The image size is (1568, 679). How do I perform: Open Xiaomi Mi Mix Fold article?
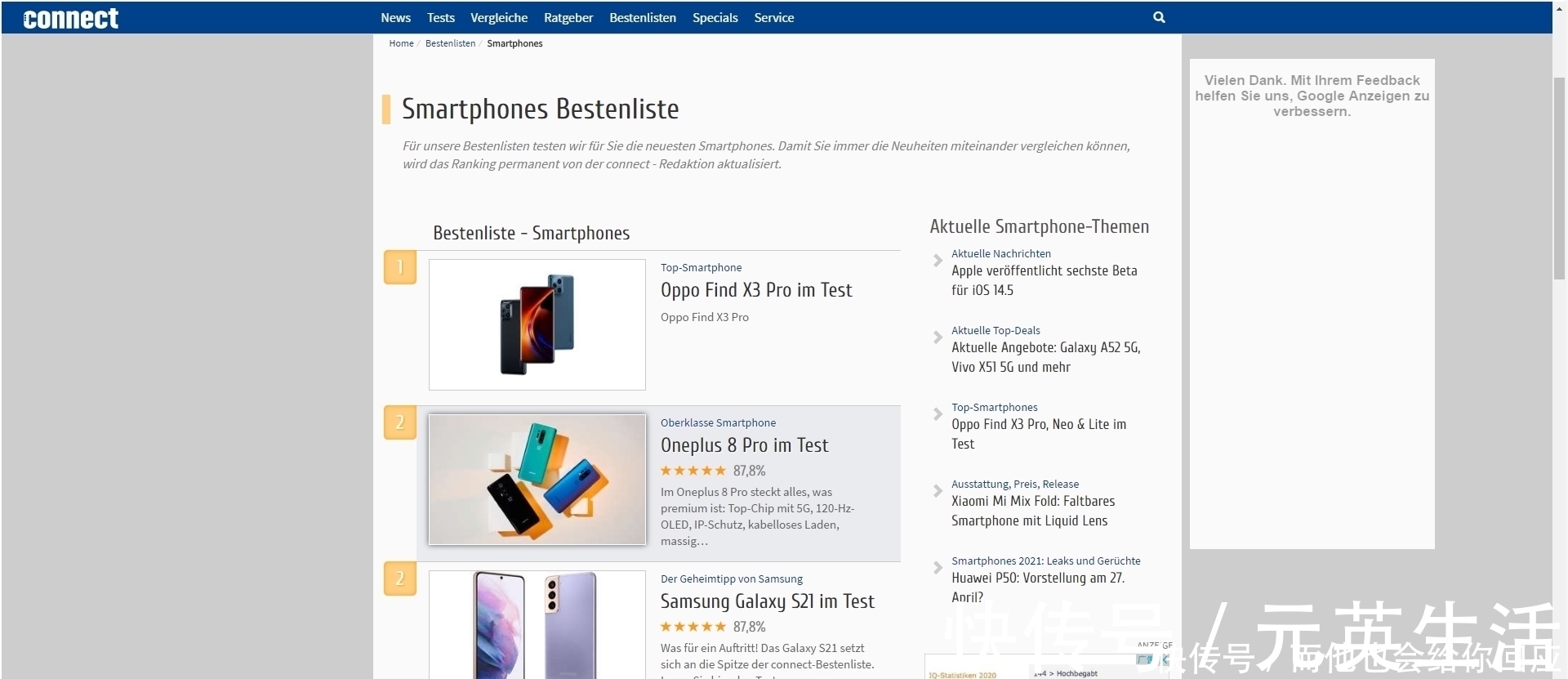(x=1033, y=511)
